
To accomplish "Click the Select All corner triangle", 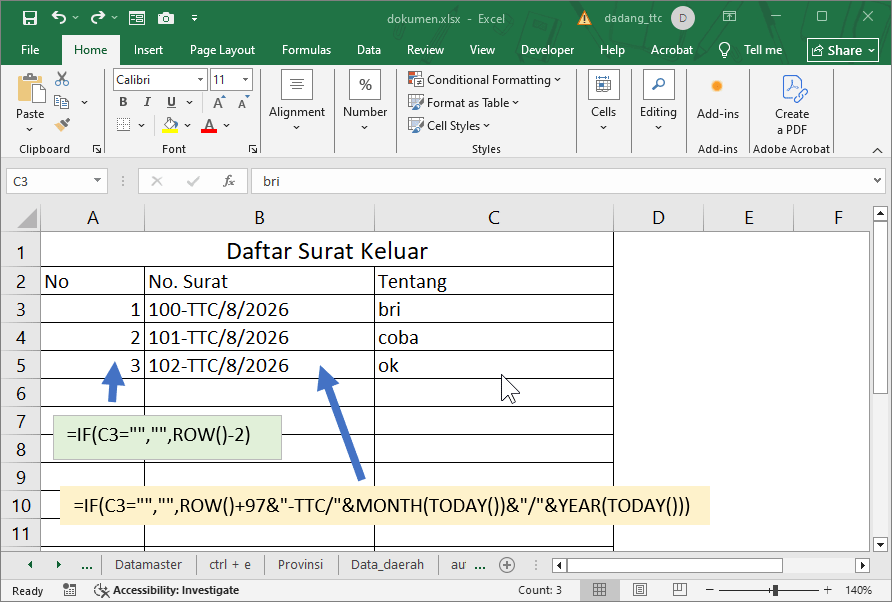I will coord(27,217).
